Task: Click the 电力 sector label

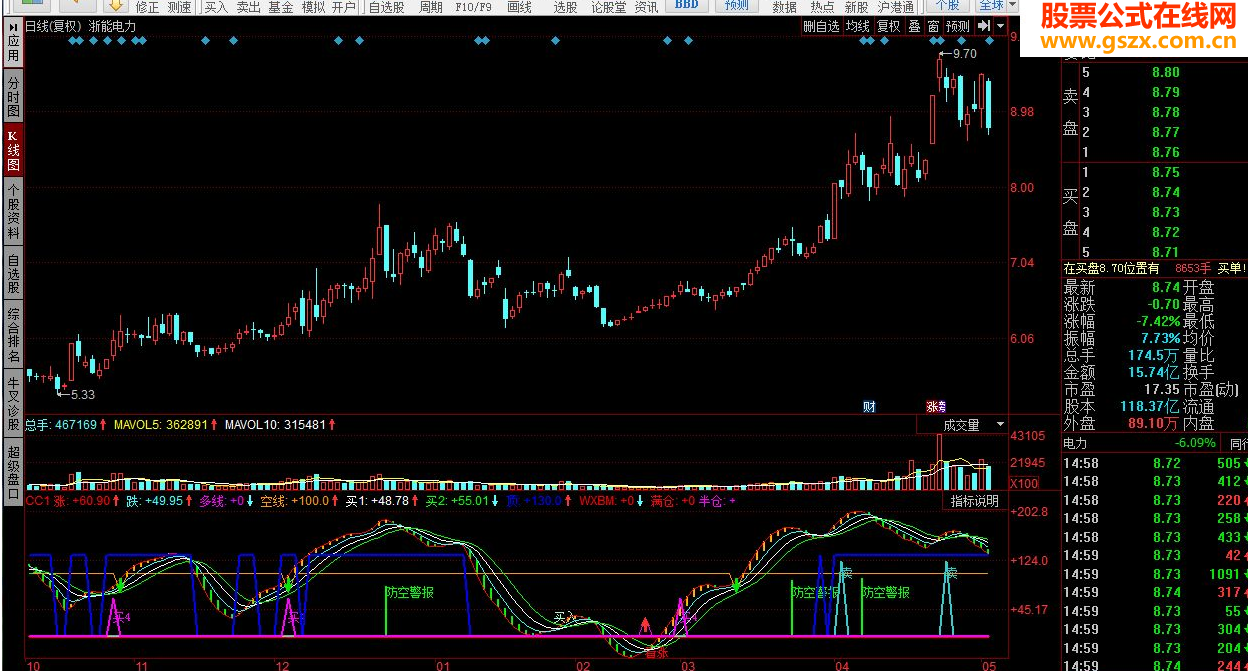Action: pyautogui.click(x=1076, y=443)
